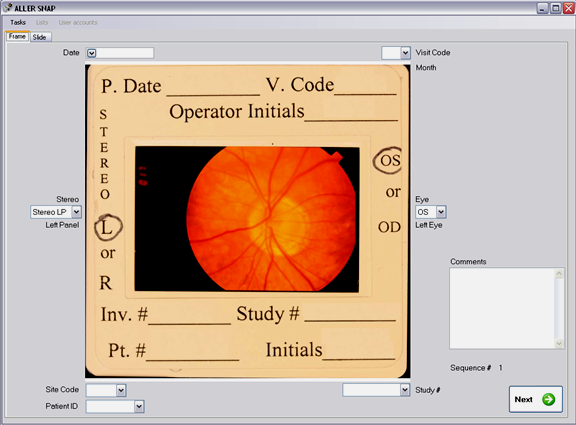
Task: Switch to the Slide tab
Action: tap(39, 37)
